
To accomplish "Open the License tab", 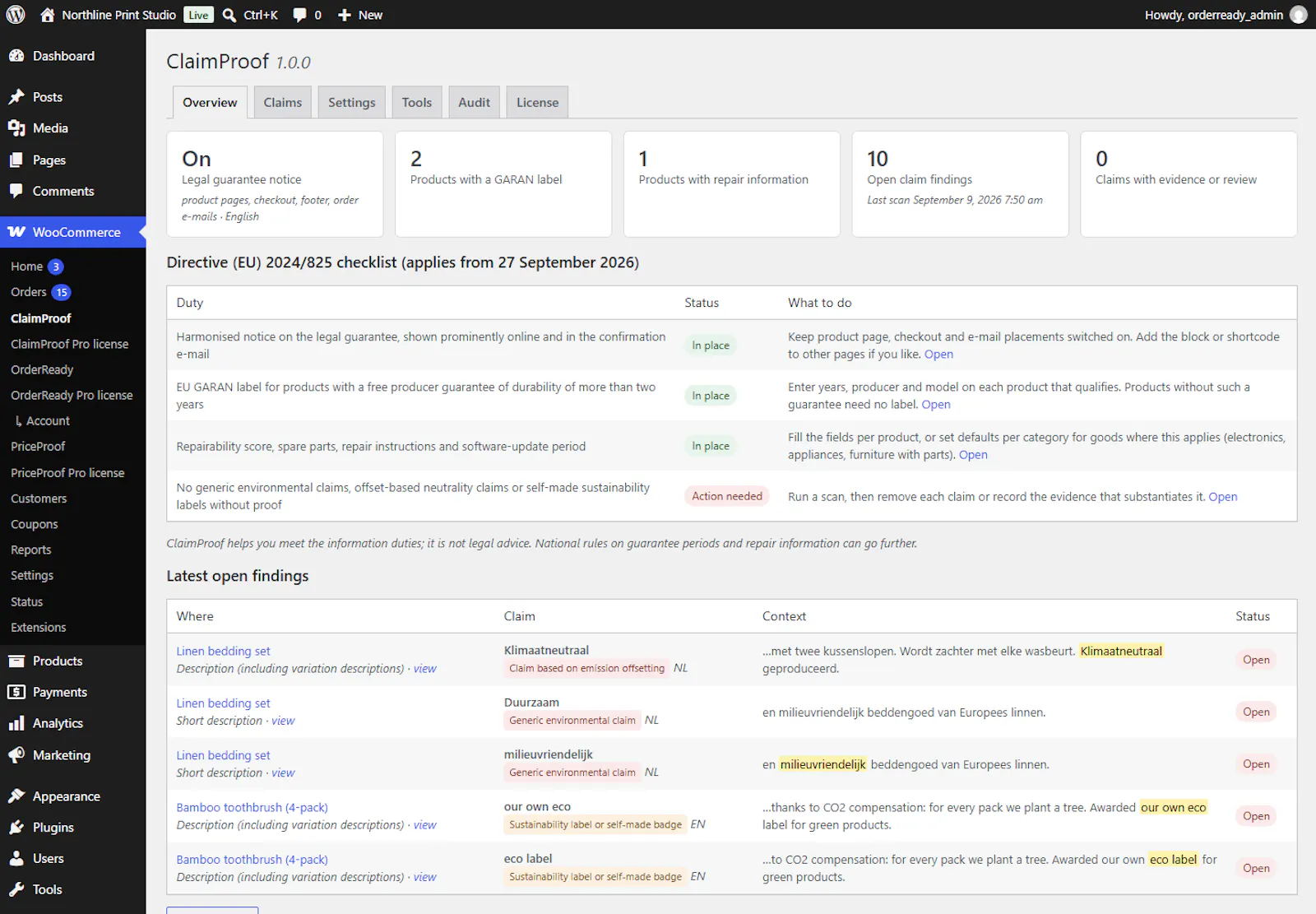I will click(537, 102).
